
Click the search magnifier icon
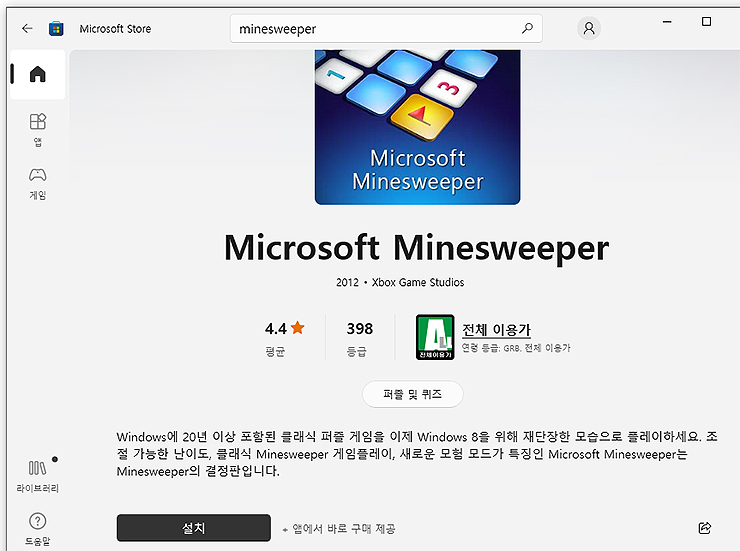point(527,28)
